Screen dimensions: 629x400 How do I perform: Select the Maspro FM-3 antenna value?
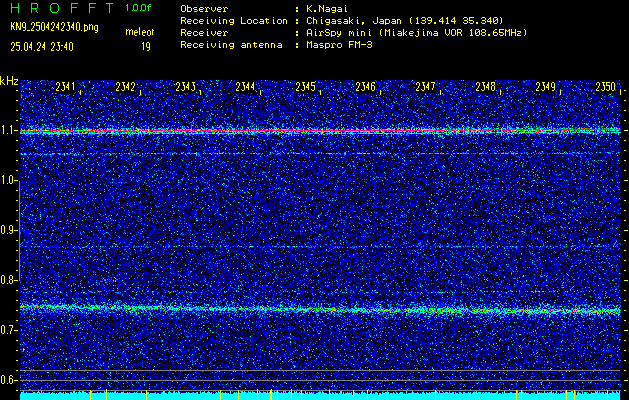(x=339, y=45)
